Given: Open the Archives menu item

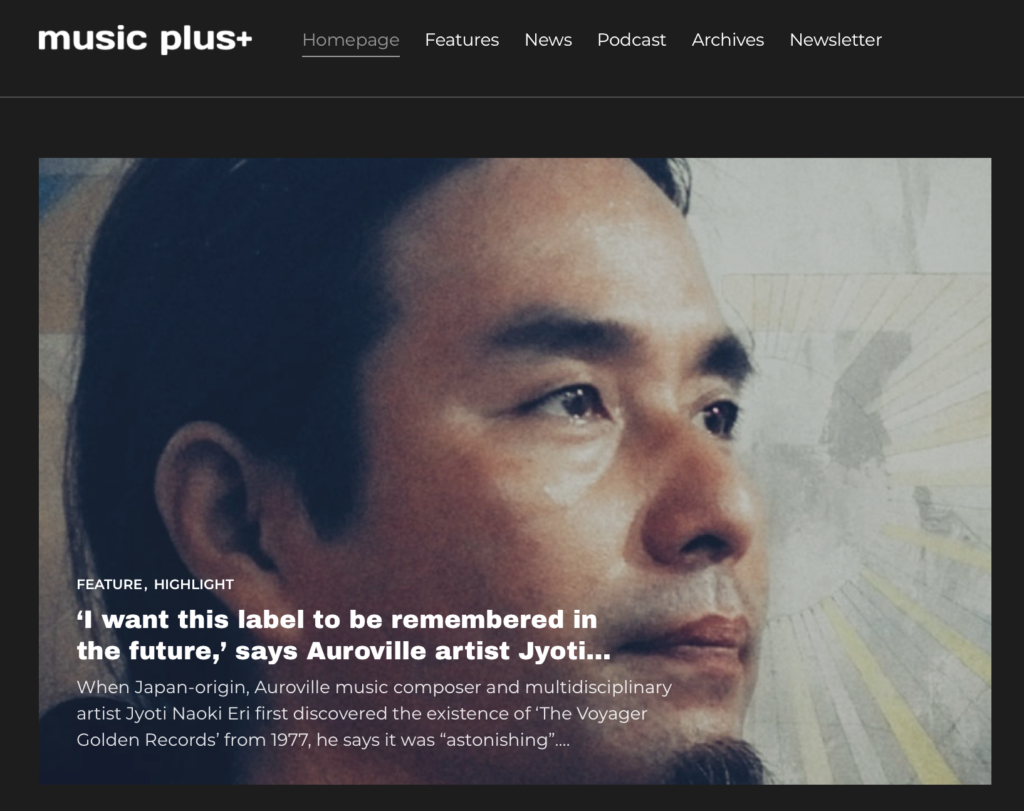Looking at the screenshot, I should [728, 40].
